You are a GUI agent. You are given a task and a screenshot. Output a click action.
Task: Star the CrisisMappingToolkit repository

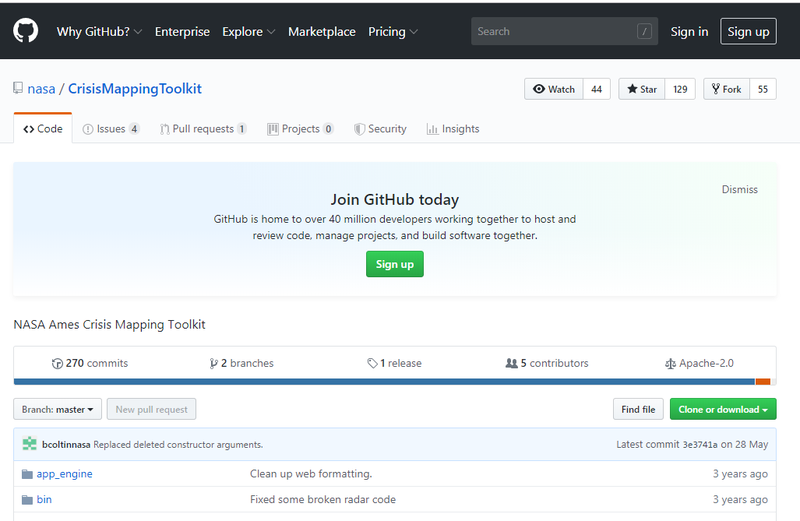point(642,89)
